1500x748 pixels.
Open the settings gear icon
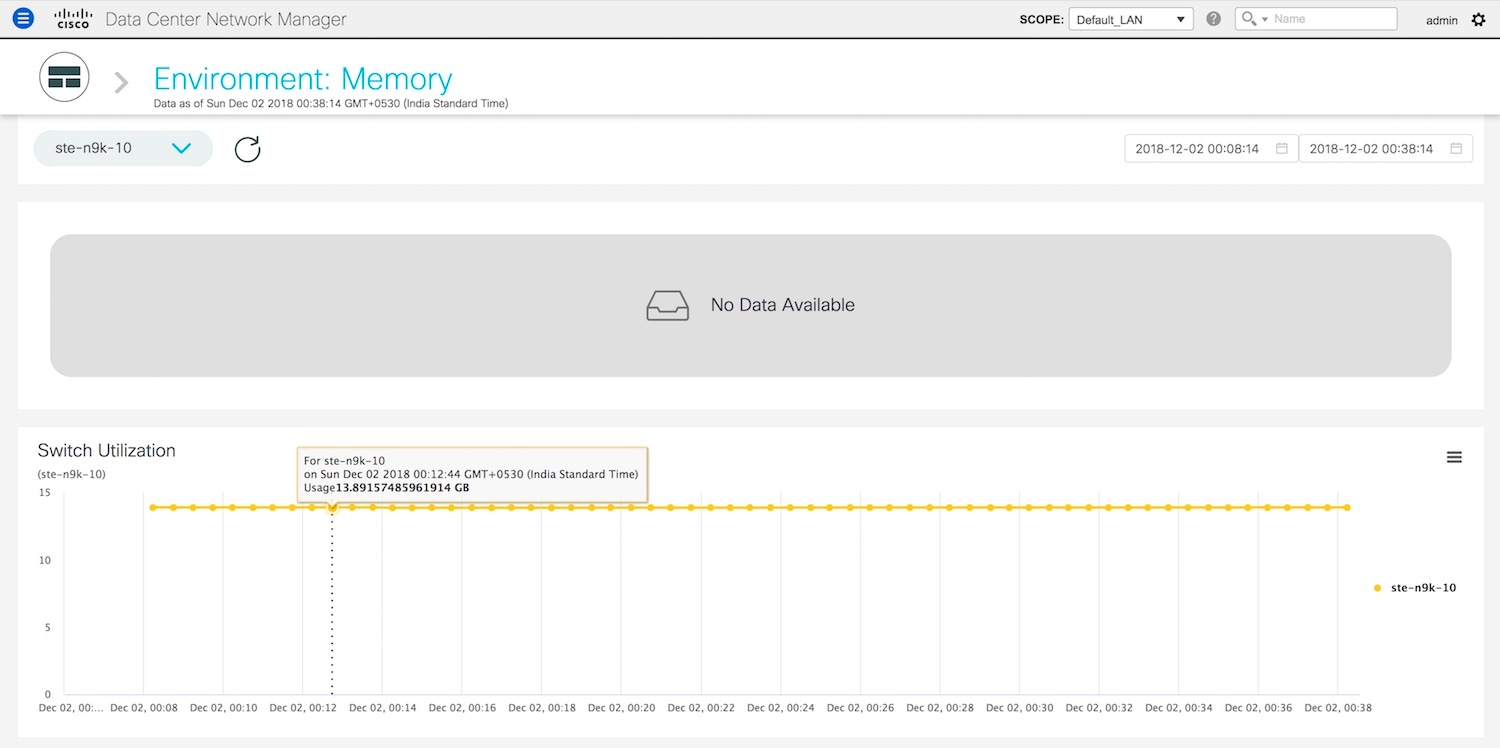point(1478,20)
